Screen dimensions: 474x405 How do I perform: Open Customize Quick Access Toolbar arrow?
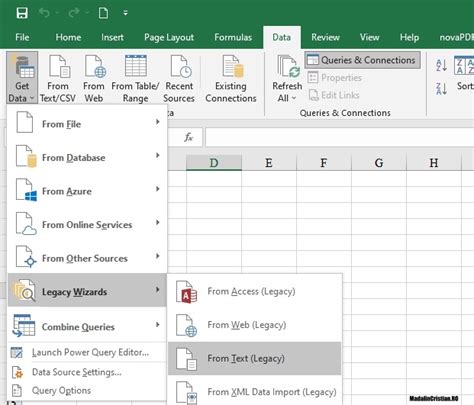pyautogui.click(x=125, y=13)
